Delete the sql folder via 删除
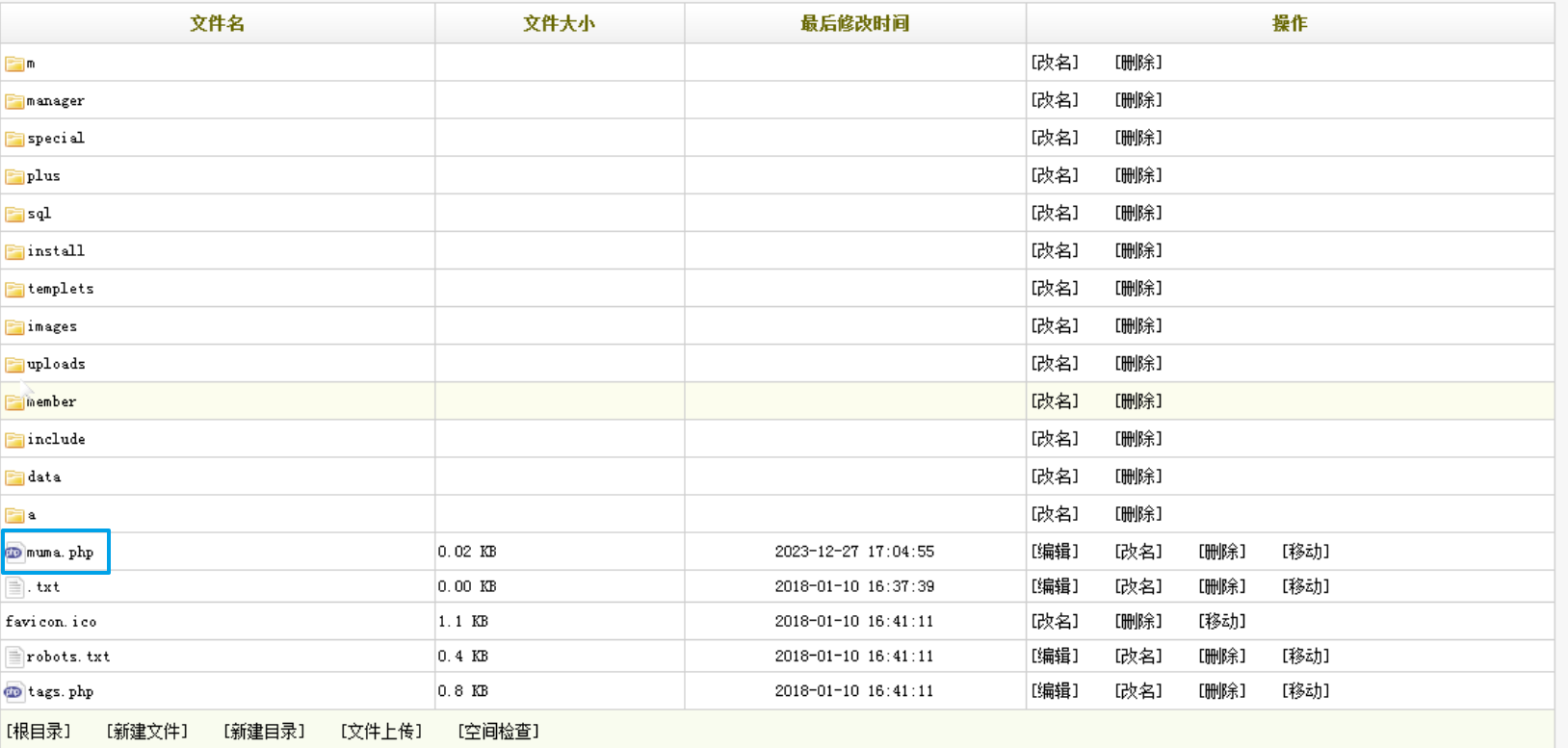This screenshot has height=748, width=1568. (x=1138, y=213)
